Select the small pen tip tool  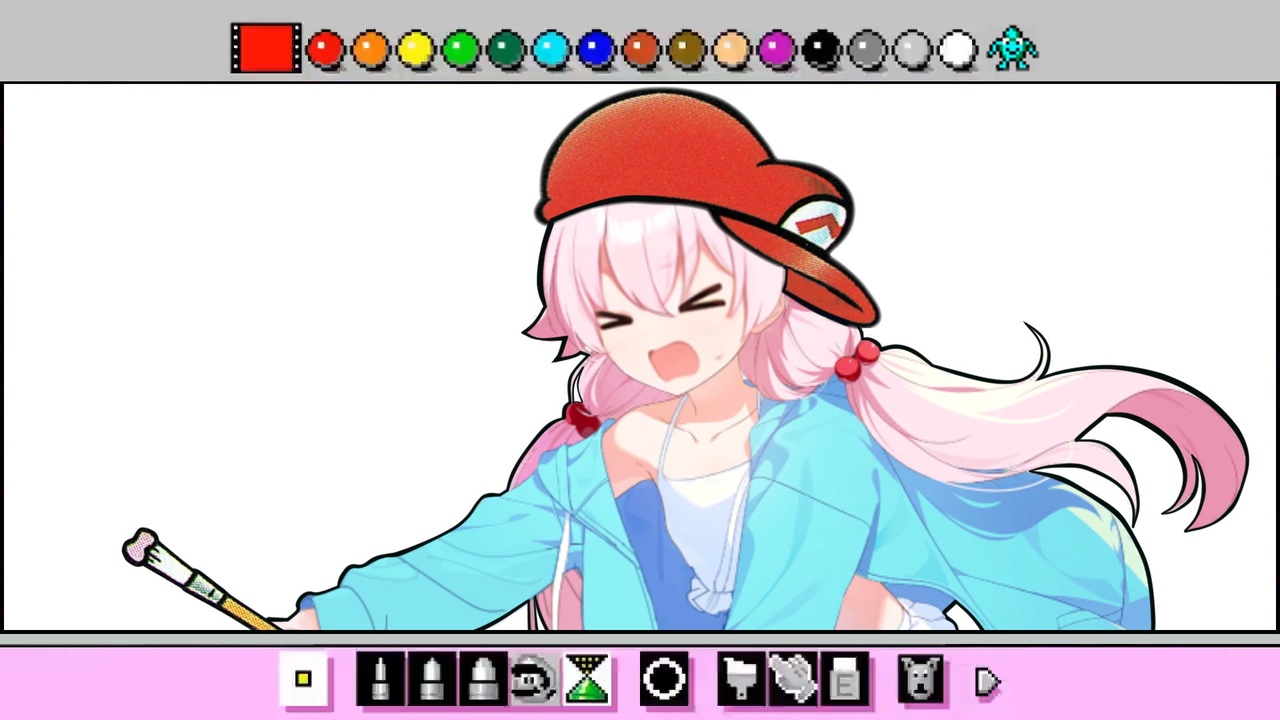pos(380,680)
